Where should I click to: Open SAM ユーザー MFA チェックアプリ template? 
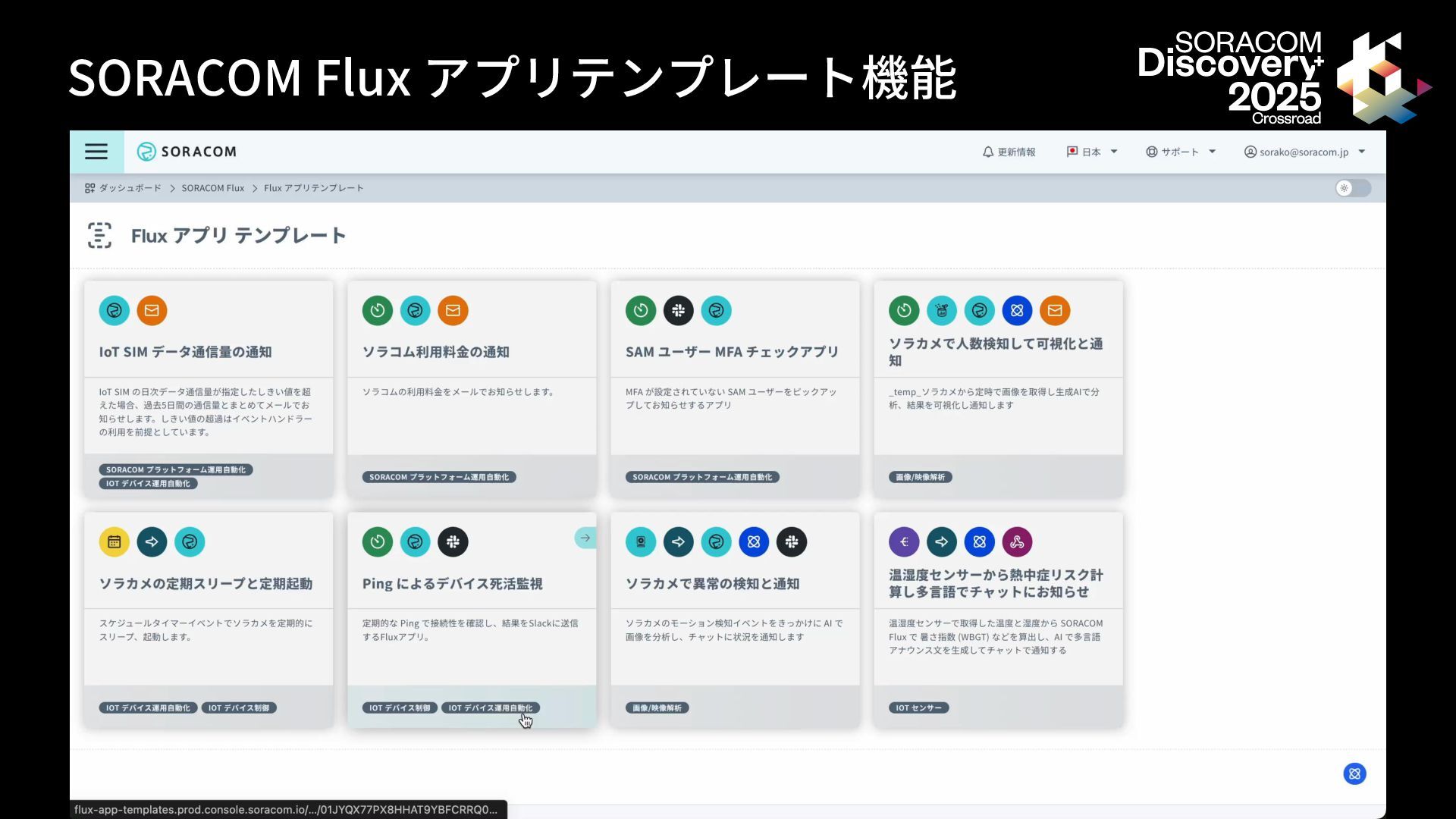tap(733, 352)
